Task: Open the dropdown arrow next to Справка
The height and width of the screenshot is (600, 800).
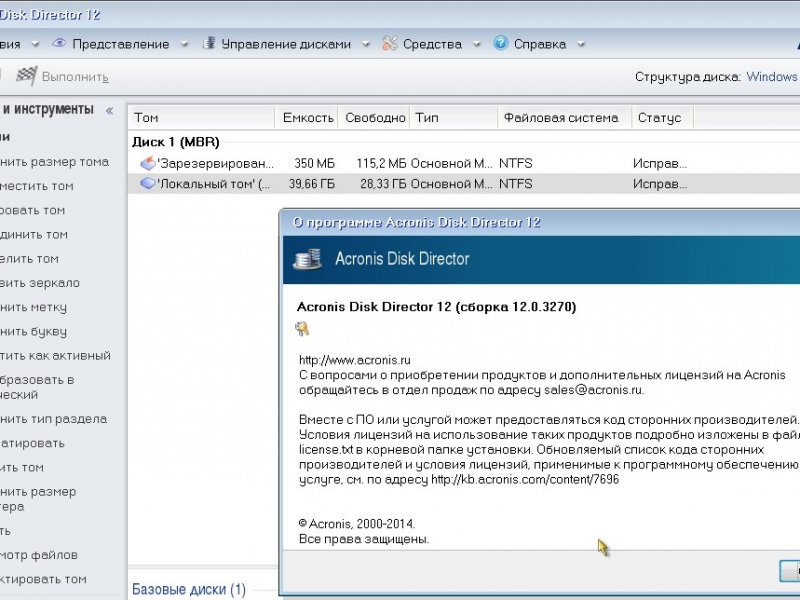Action: pos(581,44)
